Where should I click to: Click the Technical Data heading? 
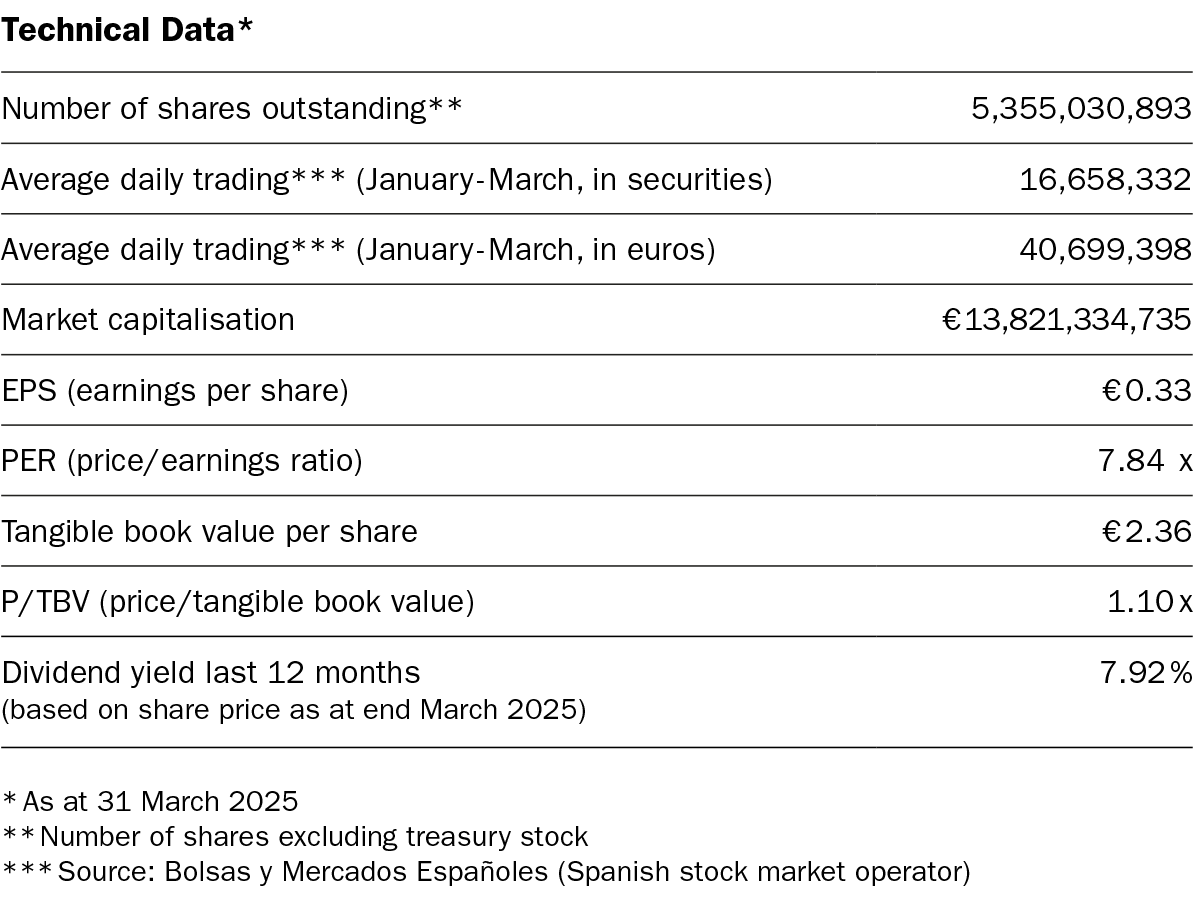click(126, 30)
